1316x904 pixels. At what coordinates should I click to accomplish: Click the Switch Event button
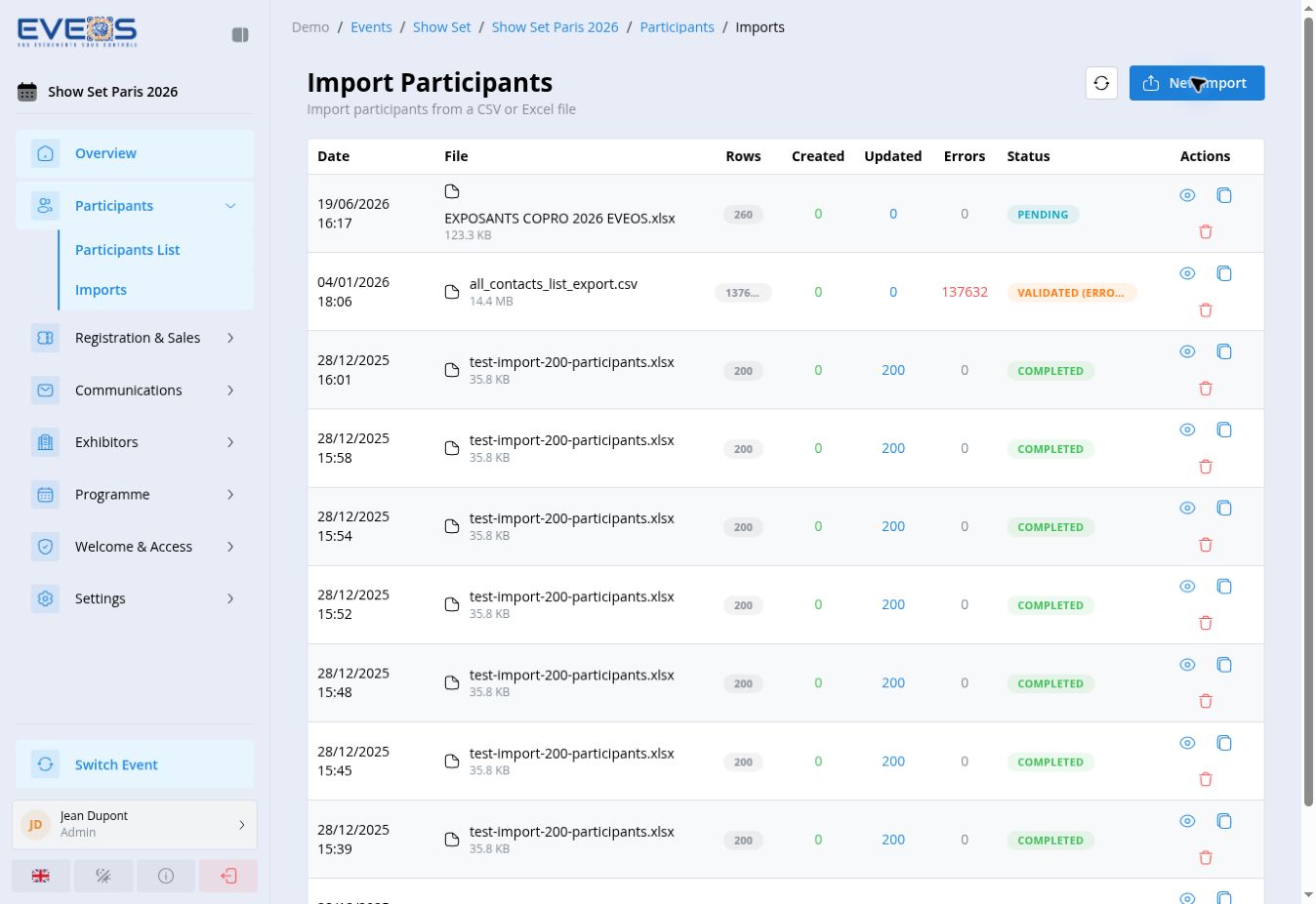pyautogui.click(x=135, y=764)
